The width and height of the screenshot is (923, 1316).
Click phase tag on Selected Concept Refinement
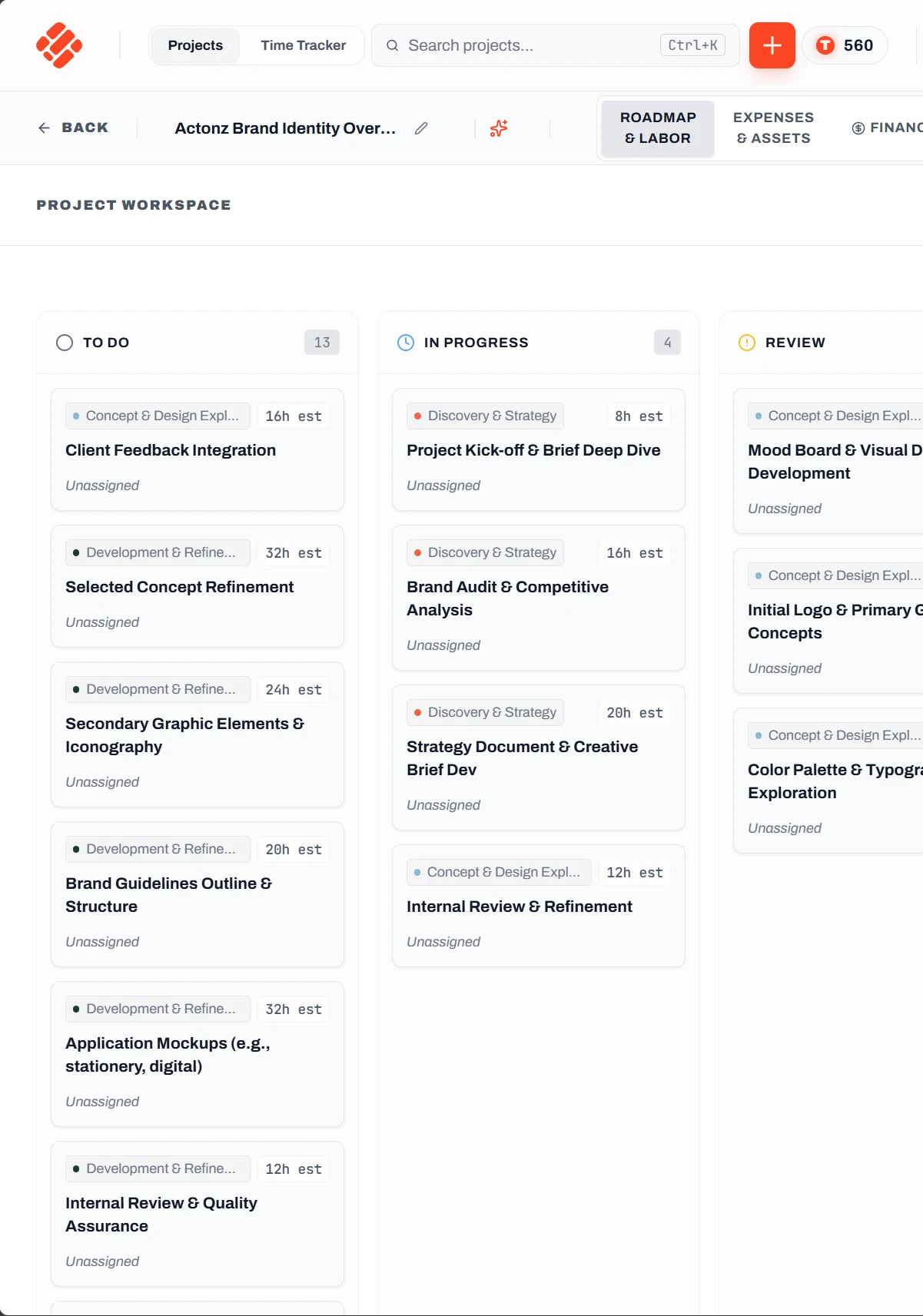(x=158, y=552)
